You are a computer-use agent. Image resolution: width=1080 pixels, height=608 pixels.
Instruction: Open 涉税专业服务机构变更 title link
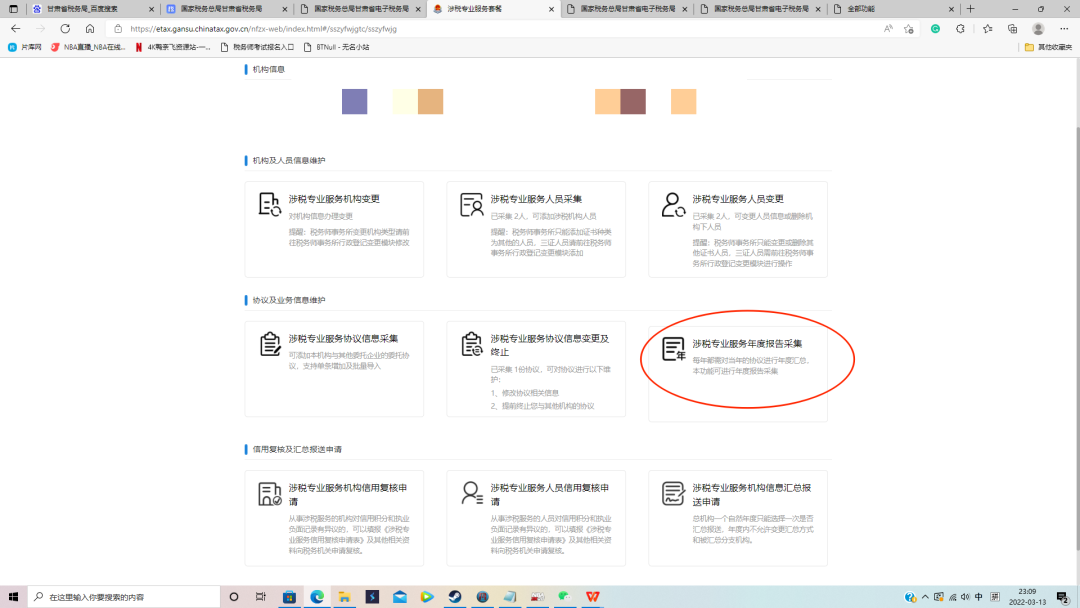pos(334,199)
